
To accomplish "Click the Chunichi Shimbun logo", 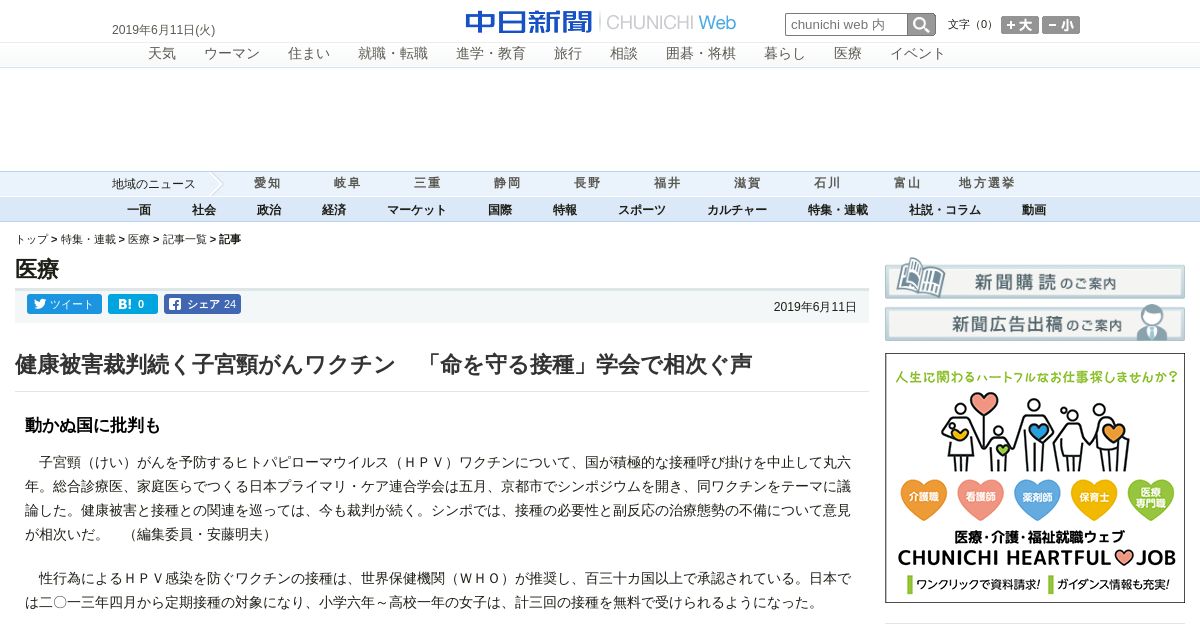I will [600, 22].
